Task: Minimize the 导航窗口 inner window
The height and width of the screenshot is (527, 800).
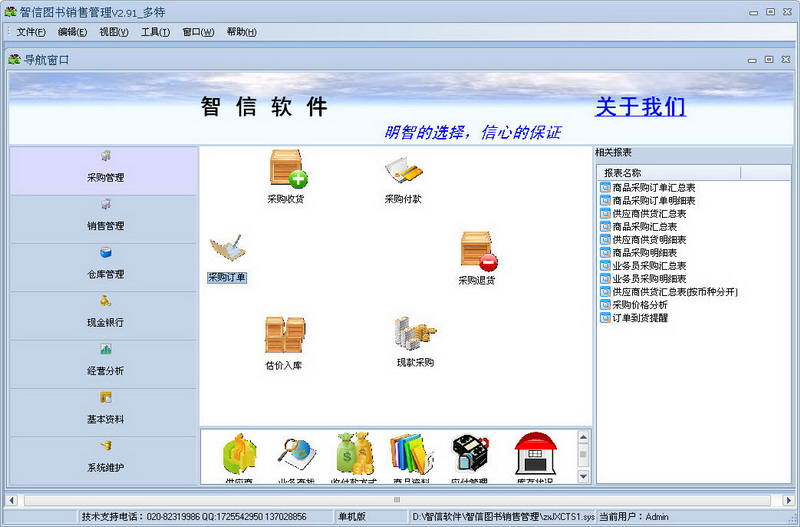Action: (752, 60)
